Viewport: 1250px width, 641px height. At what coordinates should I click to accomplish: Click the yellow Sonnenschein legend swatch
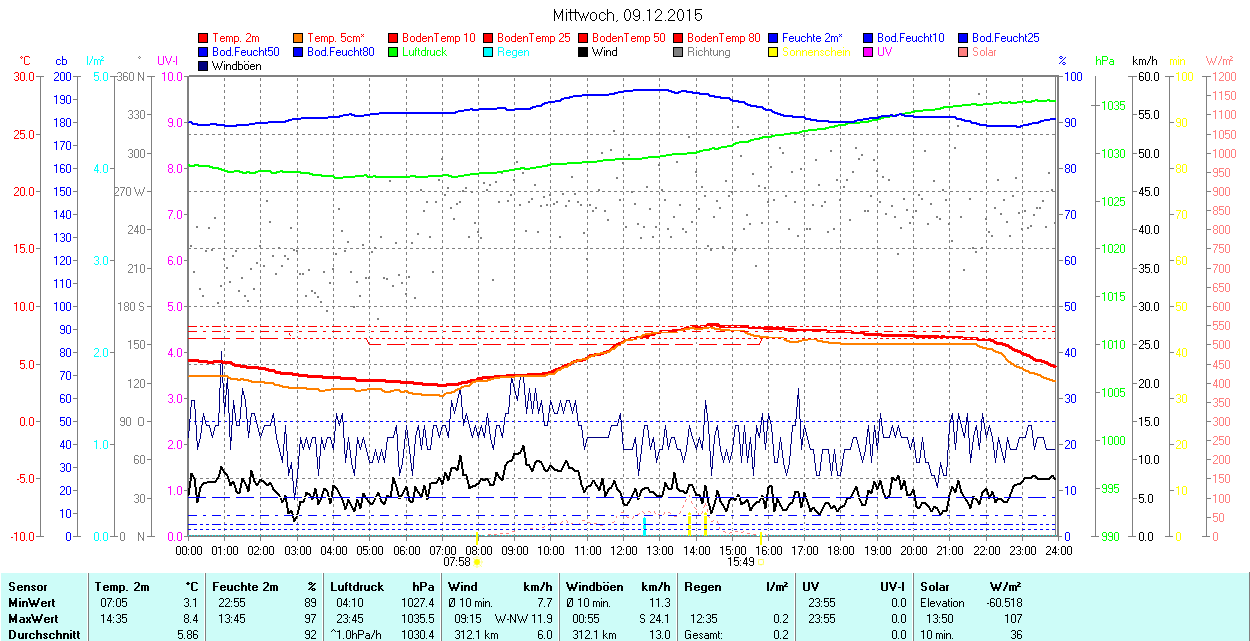[774, 52]
